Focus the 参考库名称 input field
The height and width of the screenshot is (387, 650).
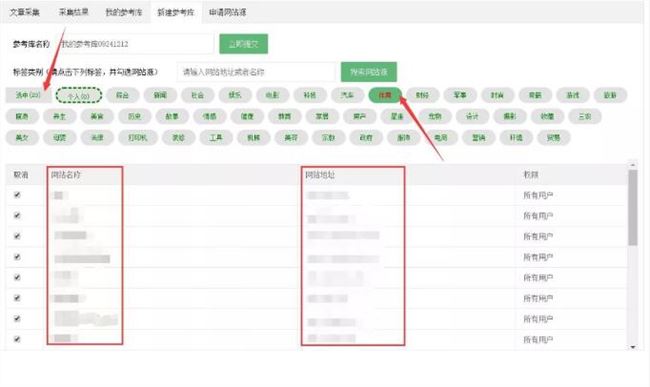[136, 44]
